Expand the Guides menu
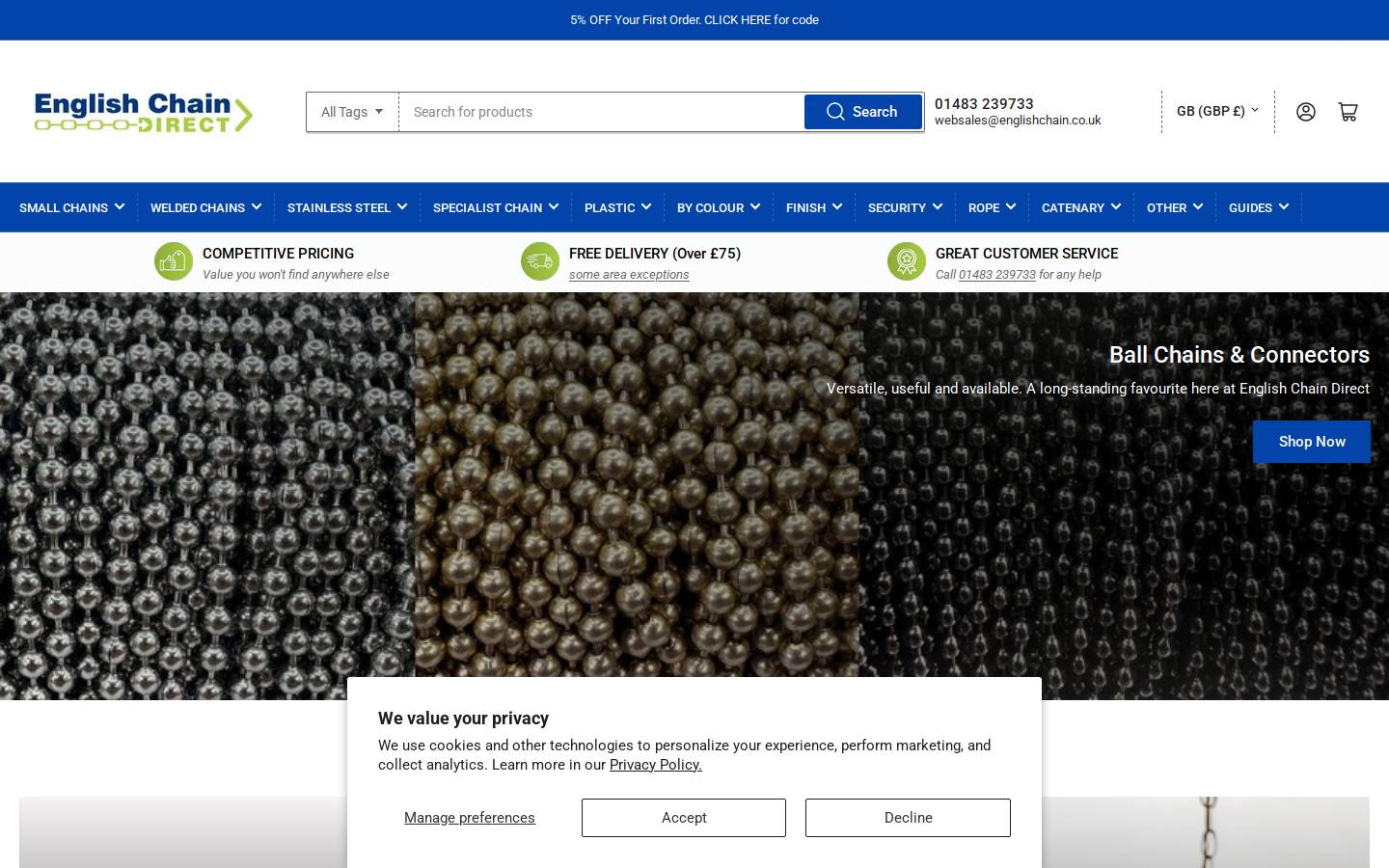The image size is (1389, 868). (x=1259, y=207)
